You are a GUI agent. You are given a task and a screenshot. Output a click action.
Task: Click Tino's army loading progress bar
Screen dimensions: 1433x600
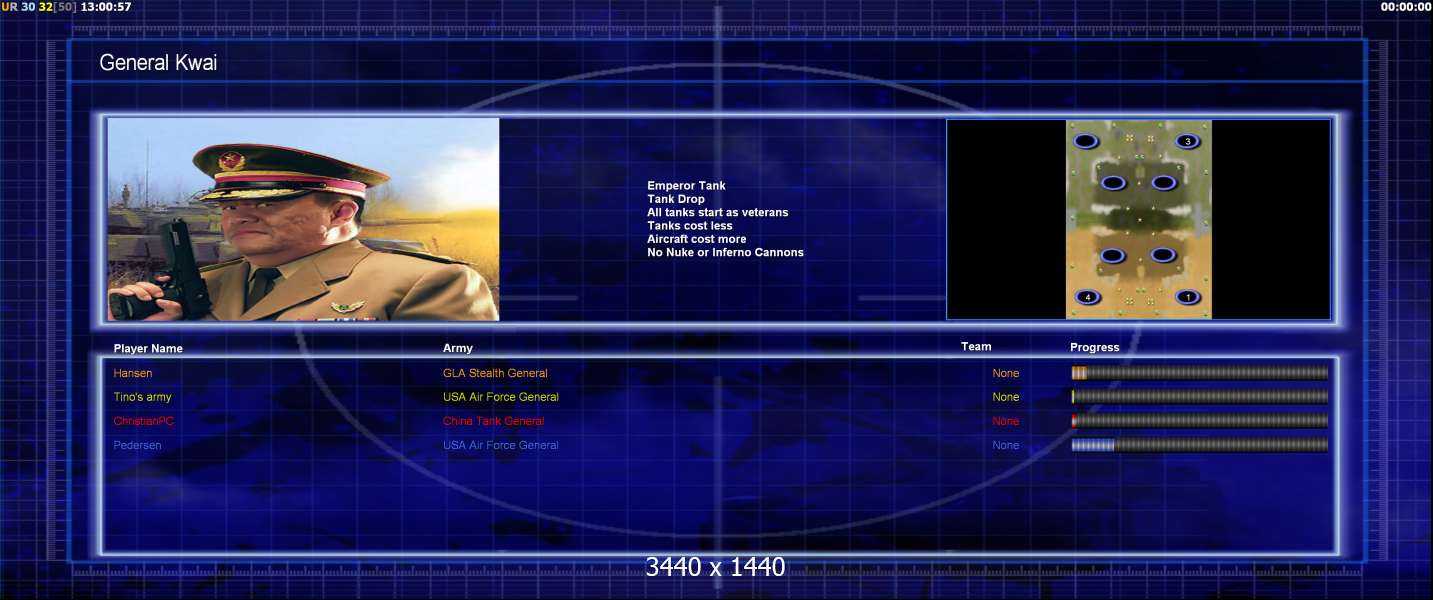click(1200, 397)
